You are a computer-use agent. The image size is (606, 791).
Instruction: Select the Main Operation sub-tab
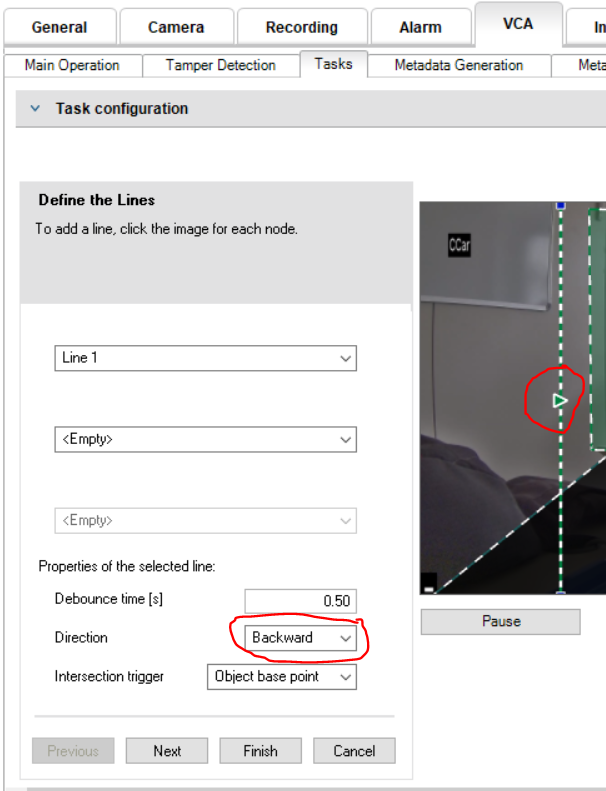pos(72,66)
